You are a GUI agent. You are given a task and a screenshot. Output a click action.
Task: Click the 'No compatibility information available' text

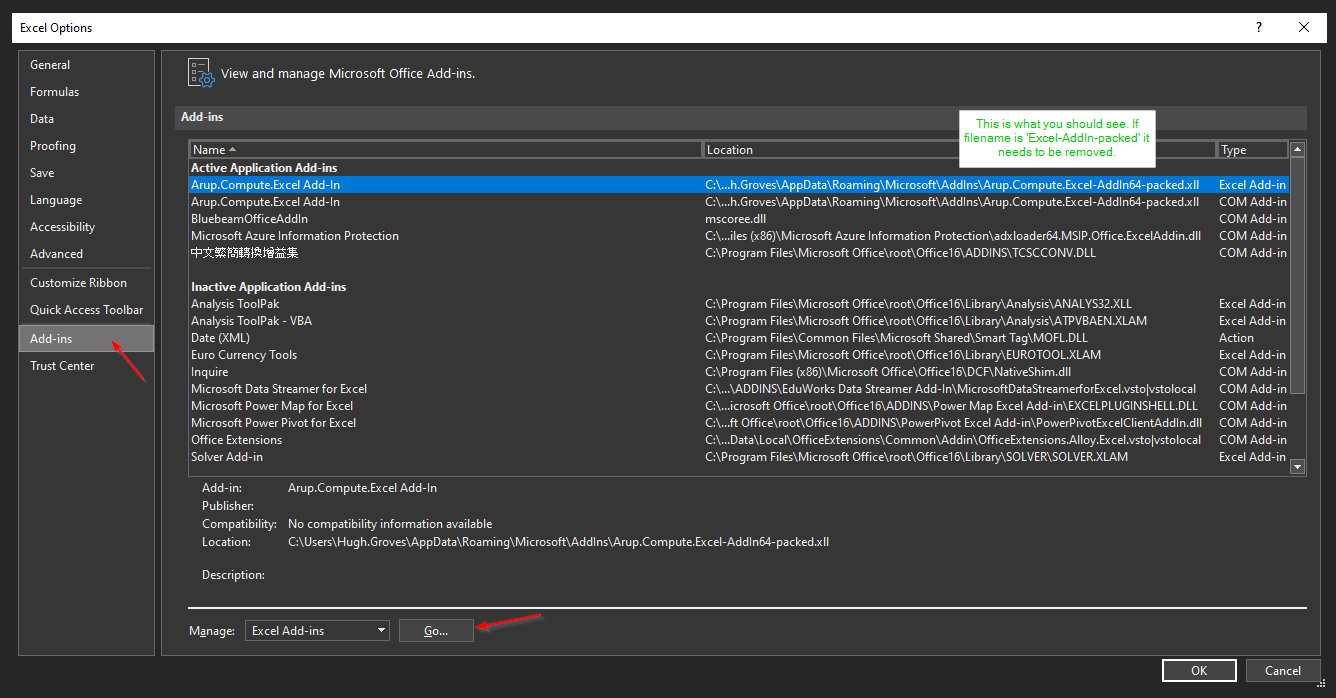pos(390,524)
